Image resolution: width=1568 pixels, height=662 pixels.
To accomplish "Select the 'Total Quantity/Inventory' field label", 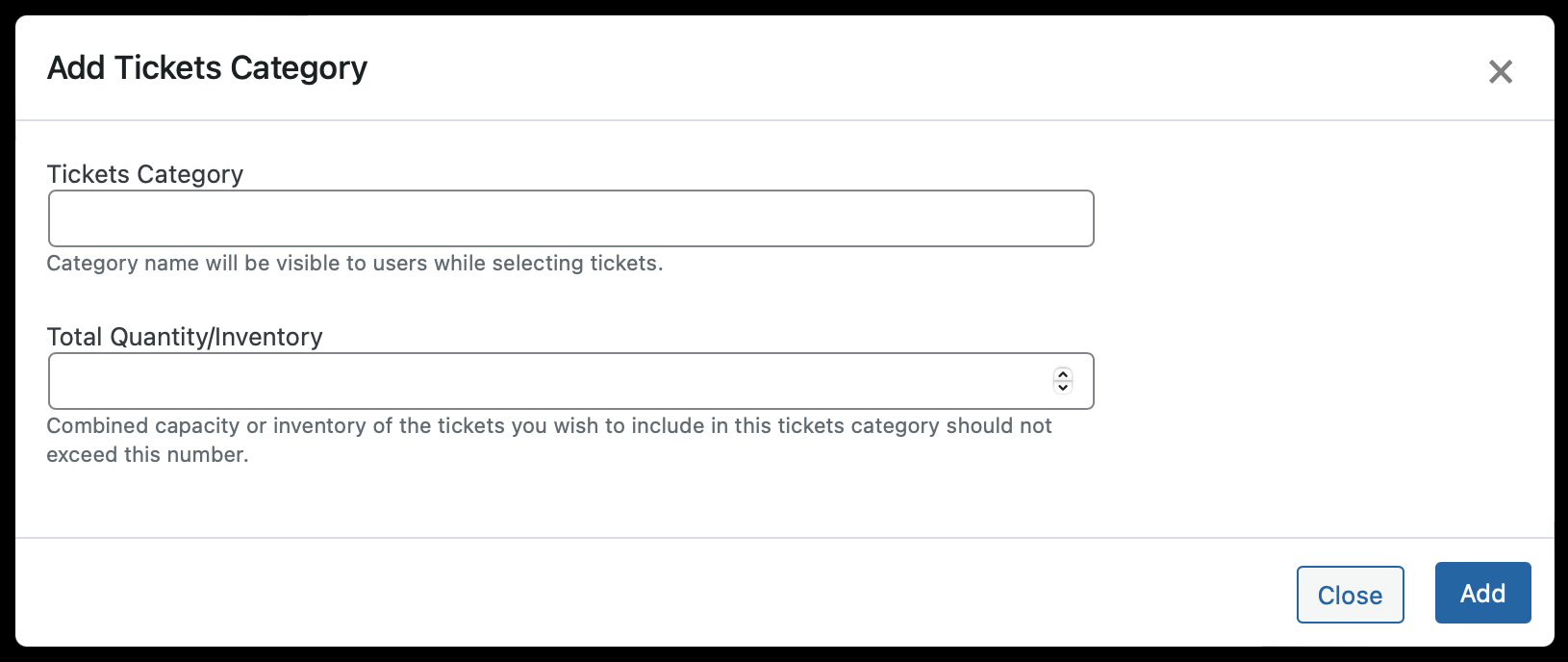I will point(185,337).
